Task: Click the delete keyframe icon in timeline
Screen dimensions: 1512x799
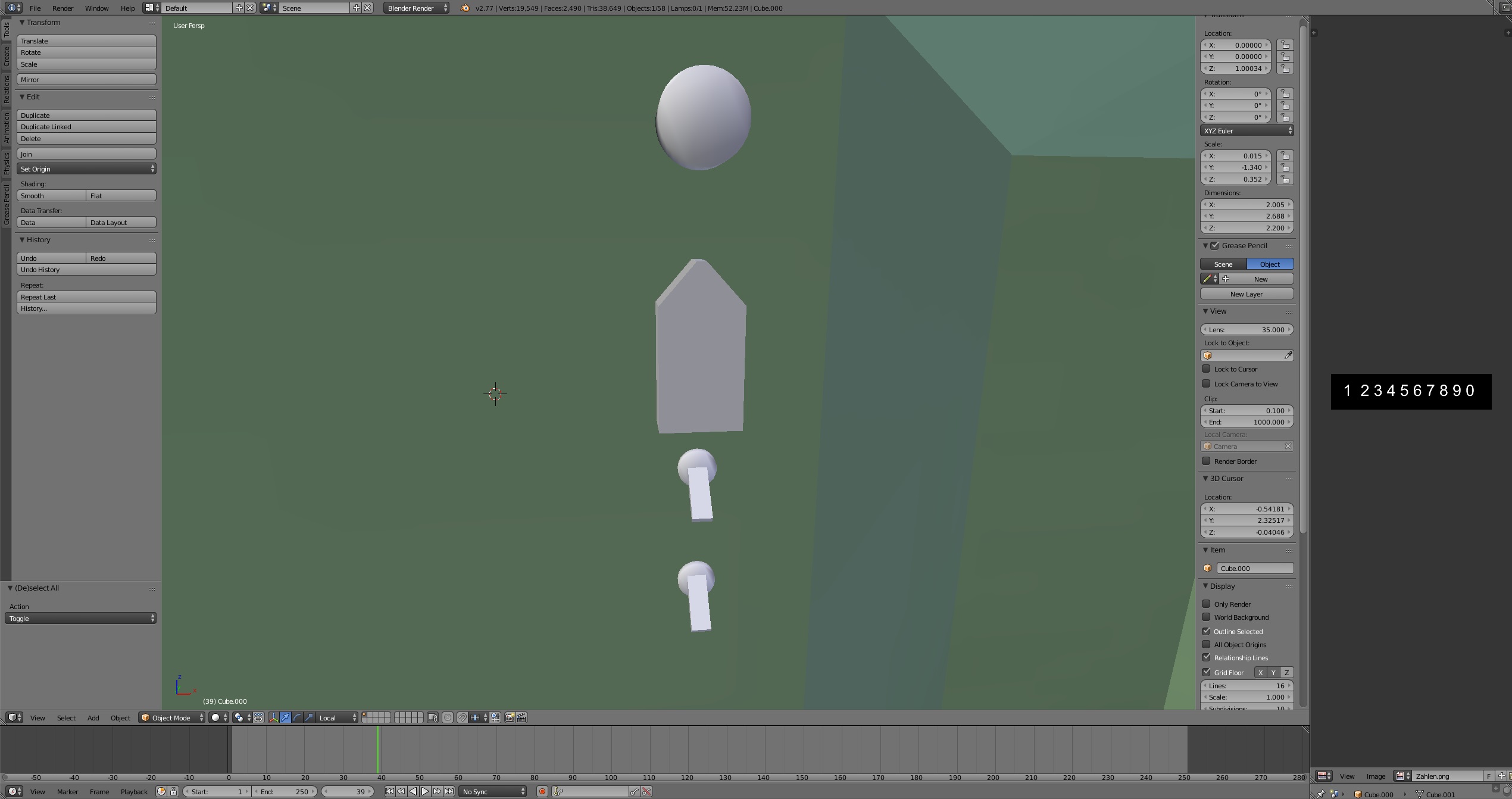Action: click(646, 791)
